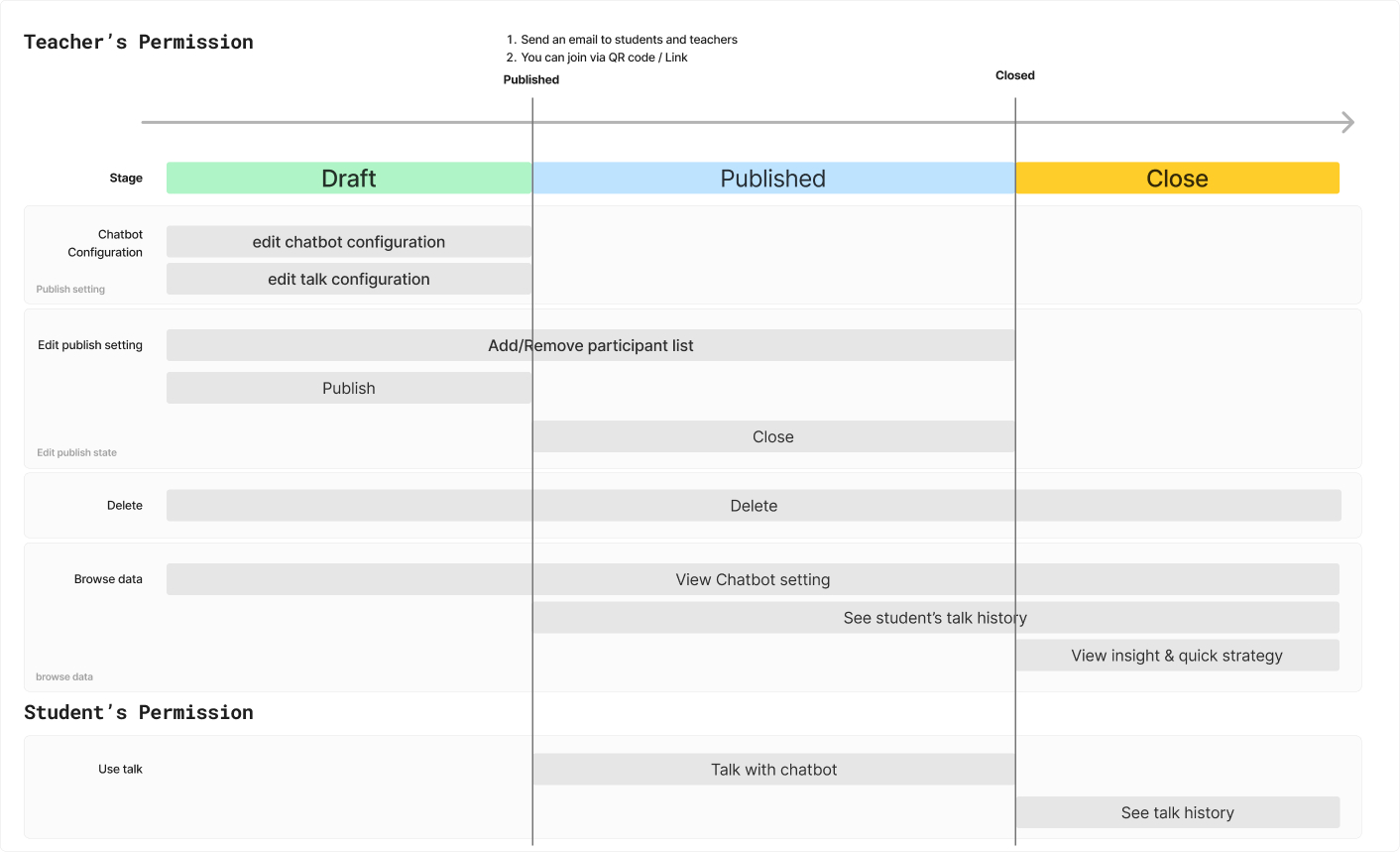Viewport: 1400px width, 852px height.
Task: Select the green Draft stage block
Action: coord(349,179)
